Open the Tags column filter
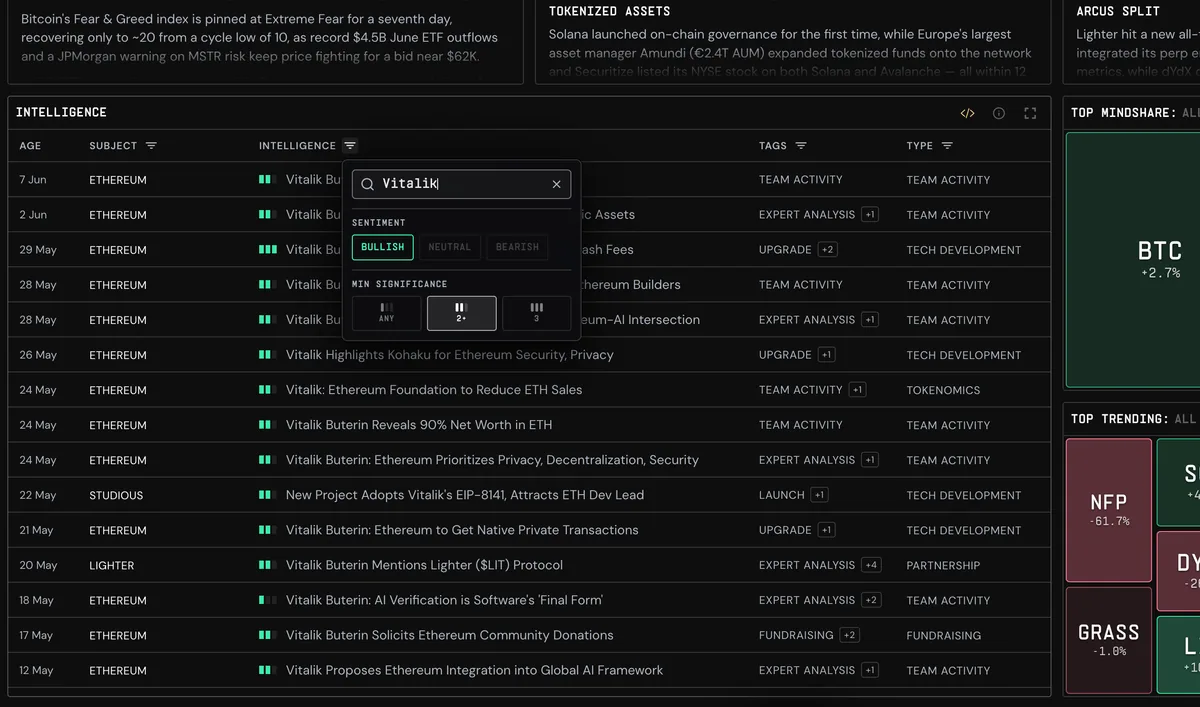This screenshot has height=707, width=1200. pyautogui.click(x=801, y=146)
